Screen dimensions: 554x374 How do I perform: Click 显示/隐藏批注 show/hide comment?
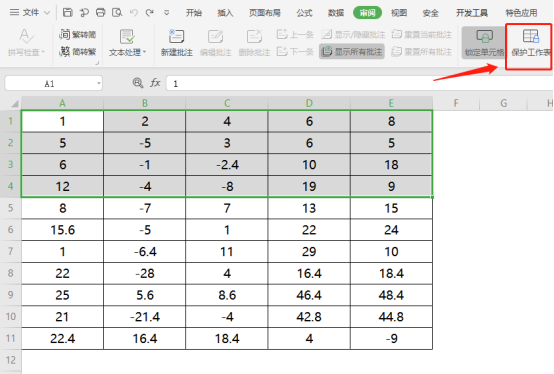(x=353, y=34)
